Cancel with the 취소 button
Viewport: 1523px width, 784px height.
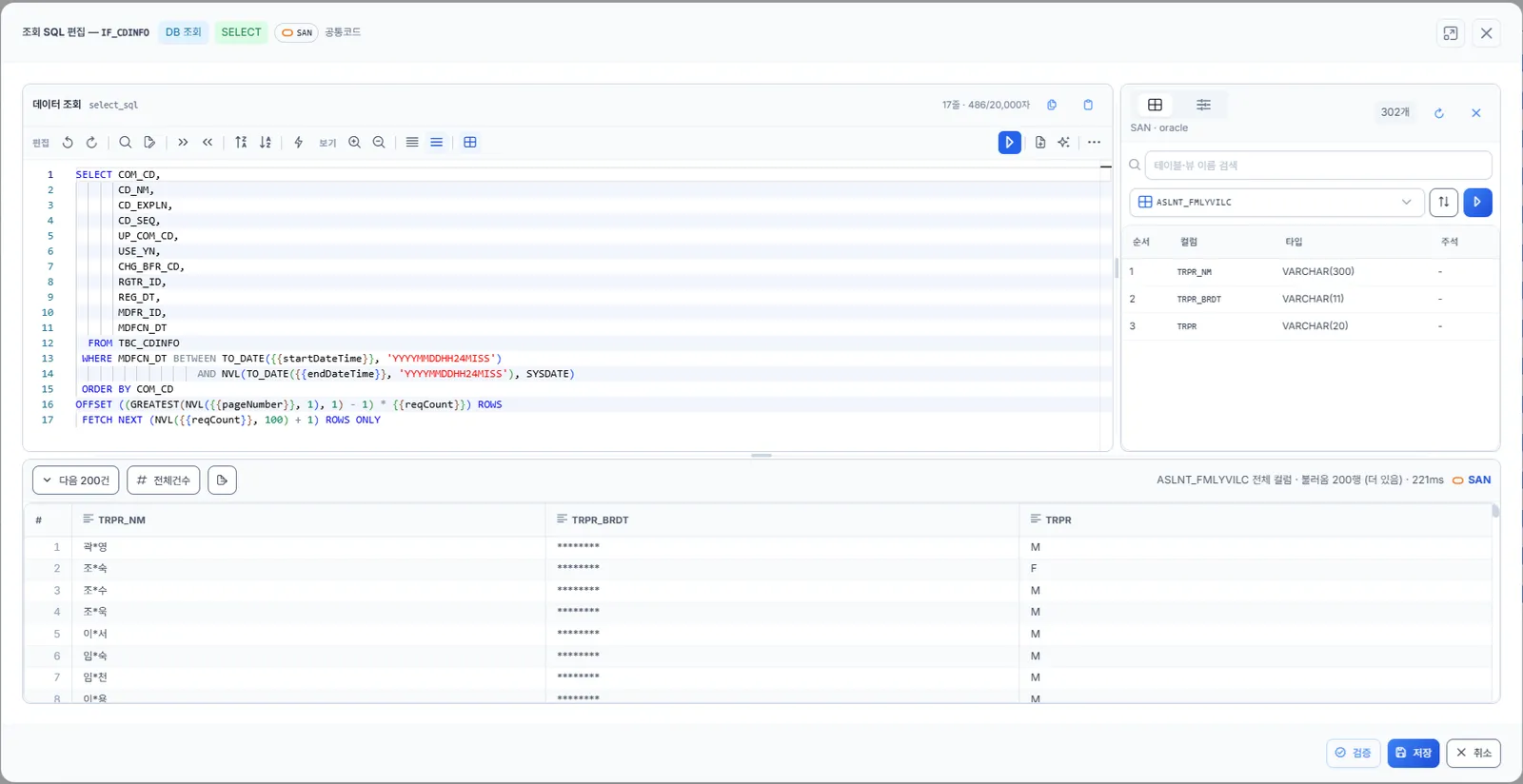pyautogui.click(x=1474, y=753)
